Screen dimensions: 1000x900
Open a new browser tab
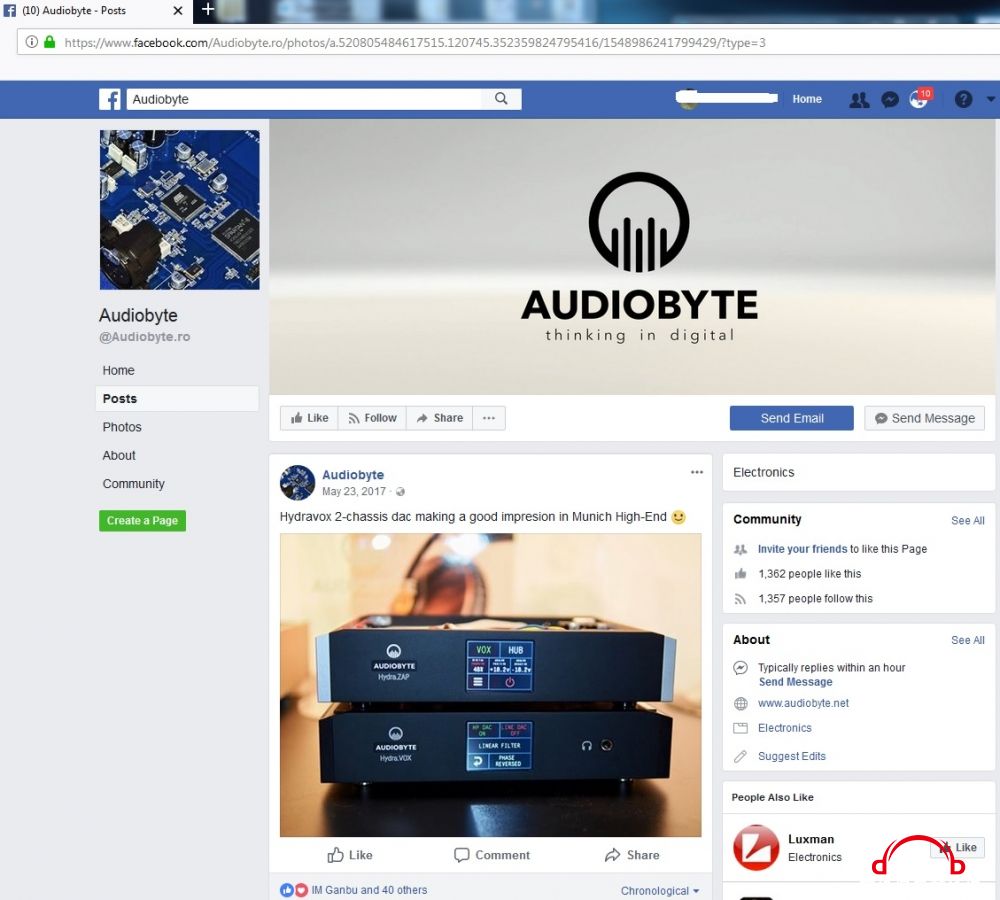[x=207, y=10]
